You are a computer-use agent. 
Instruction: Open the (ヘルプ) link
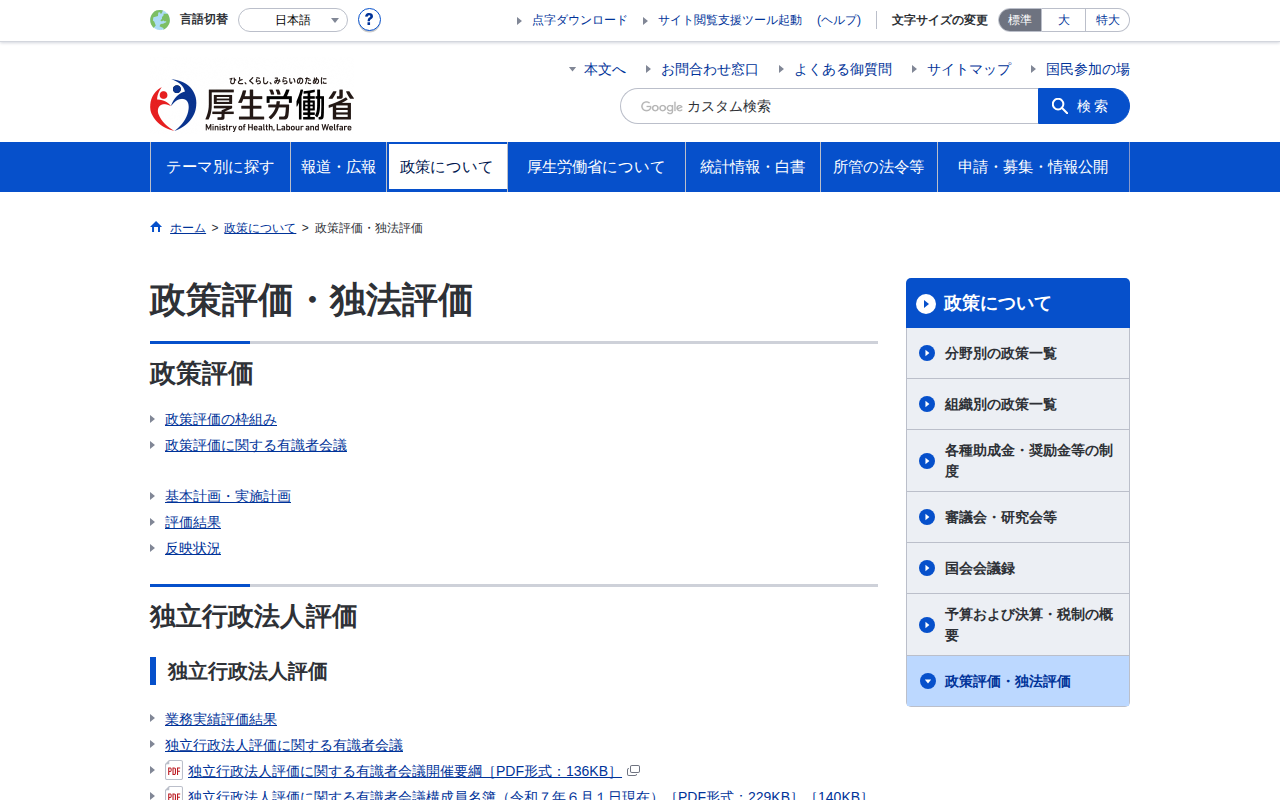point(839,20)
